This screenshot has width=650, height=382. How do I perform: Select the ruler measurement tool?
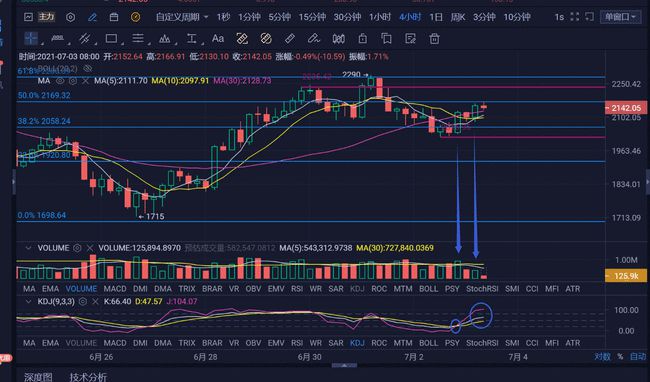coord(290,39)
